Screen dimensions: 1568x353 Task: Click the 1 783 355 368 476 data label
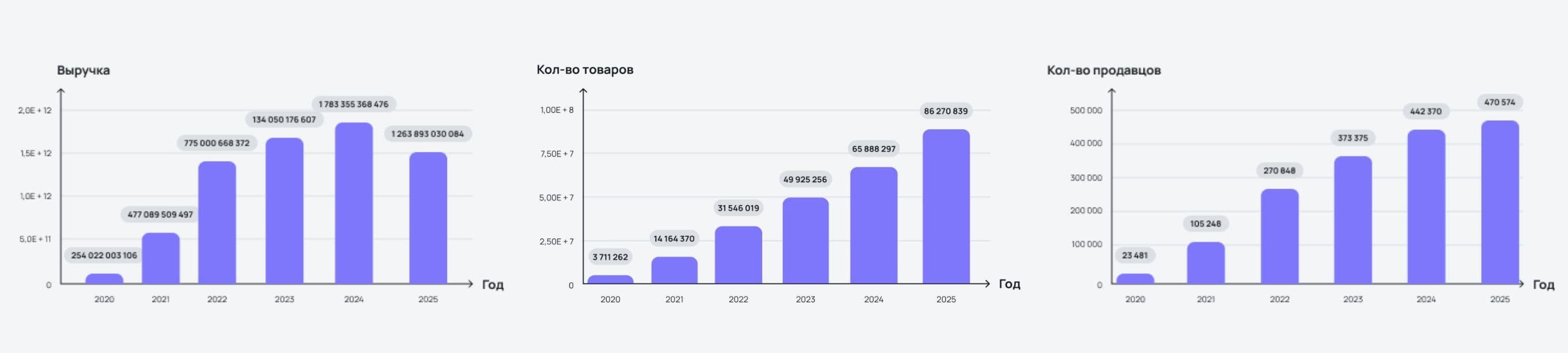353,104
